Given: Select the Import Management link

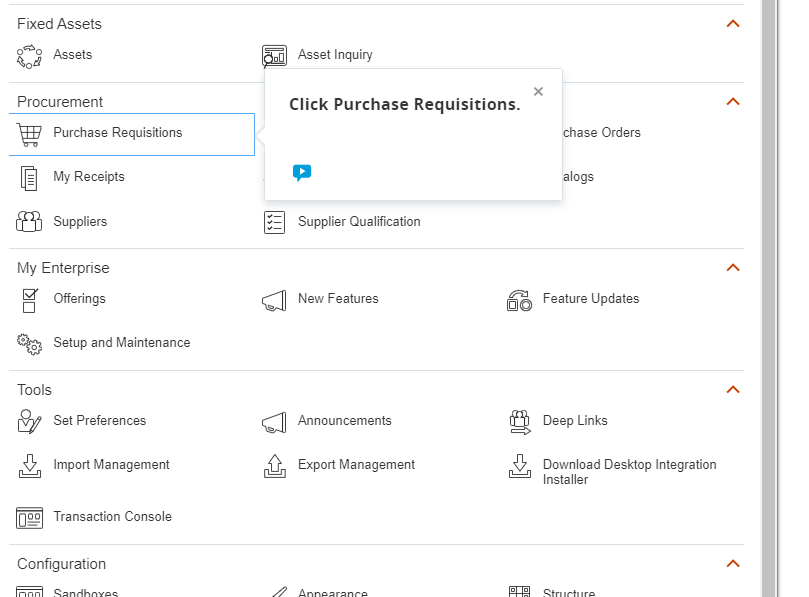Looking at the screenshot, I should (111, 465).
